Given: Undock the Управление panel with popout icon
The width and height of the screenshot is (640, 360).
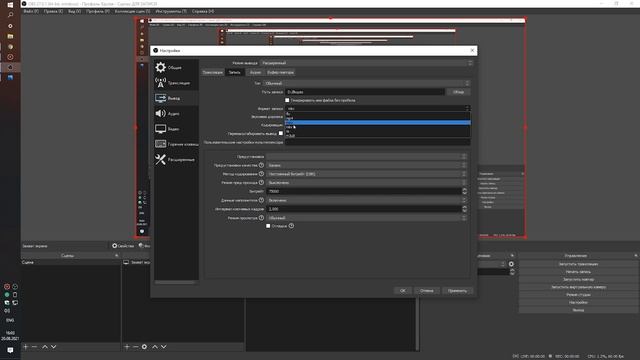Looking at the screenshot, I should coord(636,256).
